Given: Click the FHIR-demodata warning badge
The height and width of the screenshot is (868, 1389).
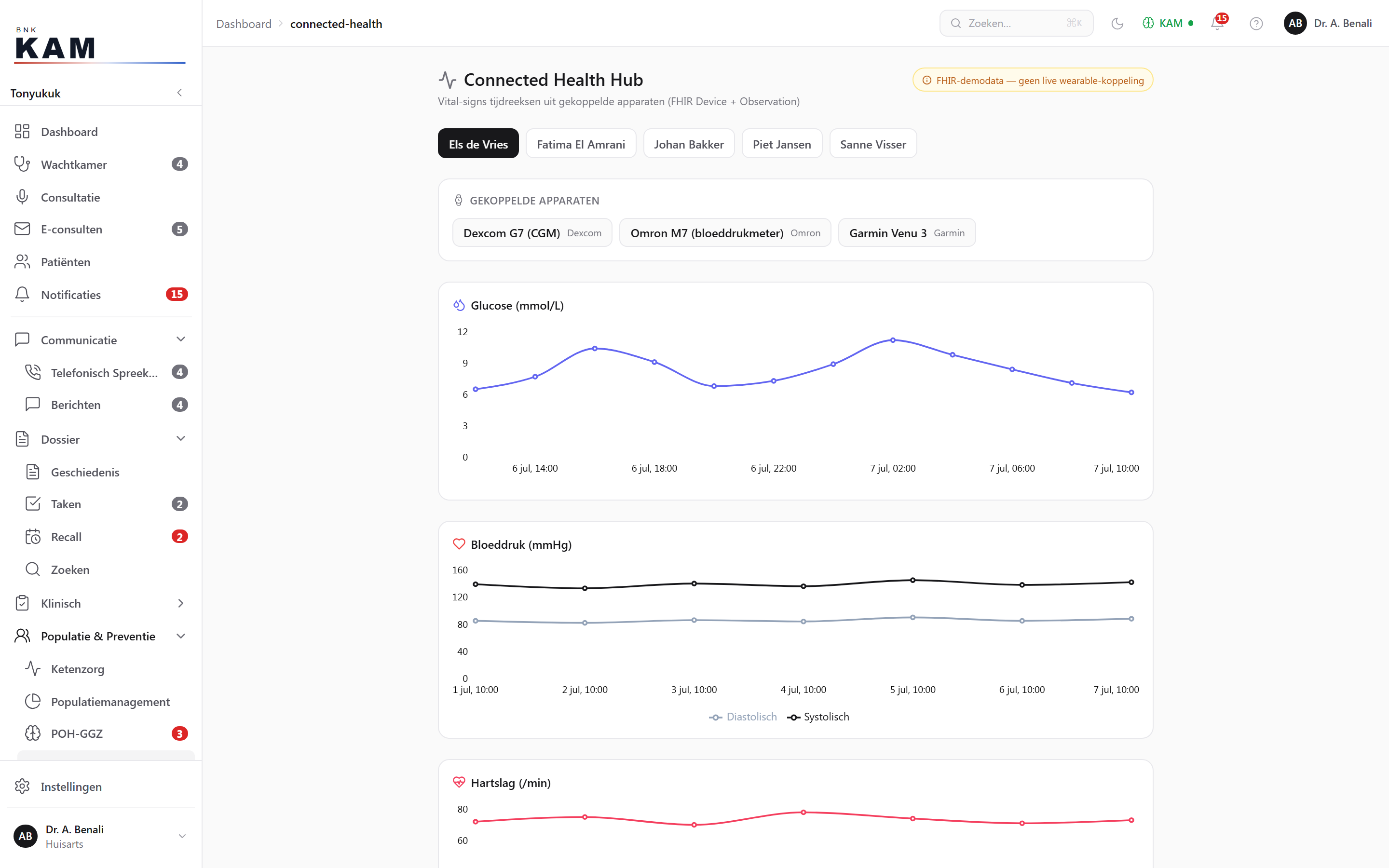Looking at the screenshot, I should [1033, 80].
